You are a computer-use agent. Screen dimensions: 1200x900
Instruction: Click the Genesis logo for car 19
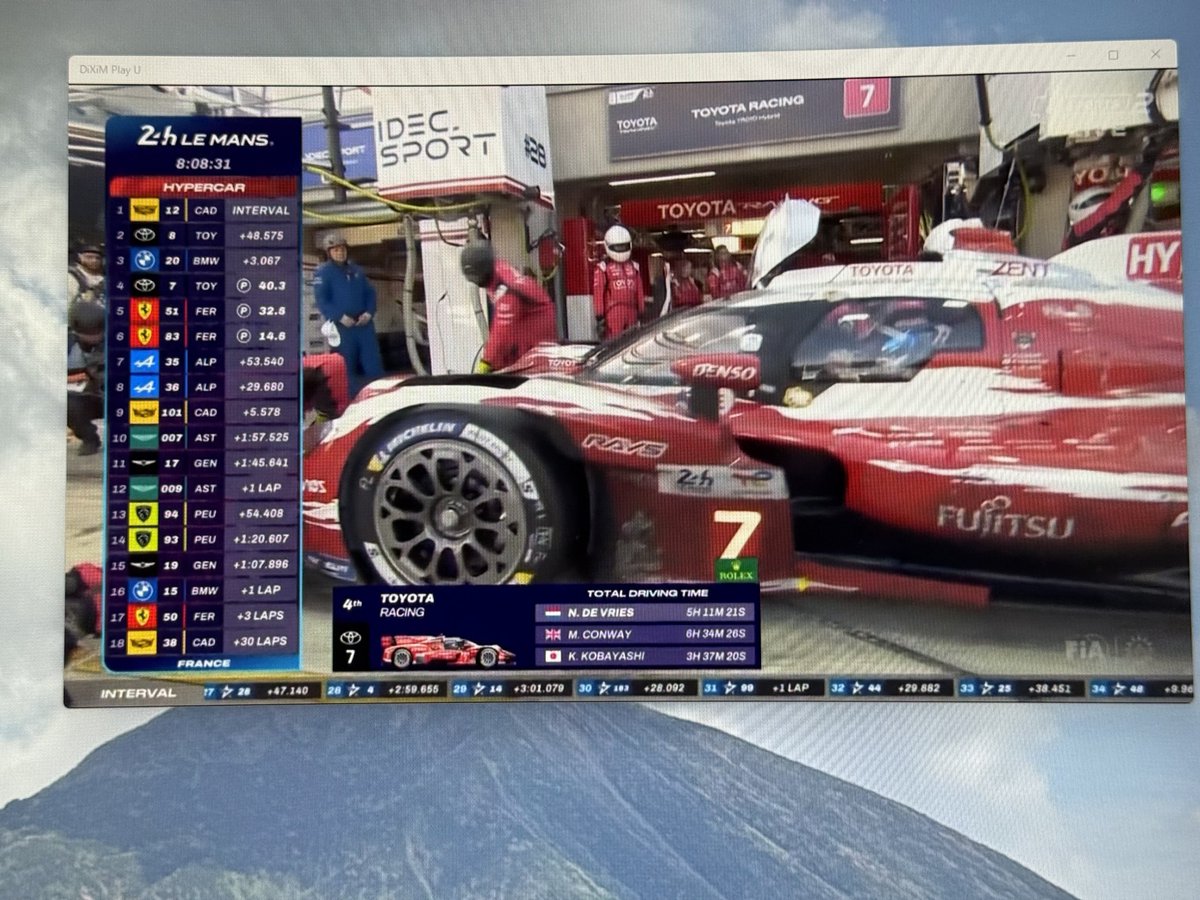point(144,565)
